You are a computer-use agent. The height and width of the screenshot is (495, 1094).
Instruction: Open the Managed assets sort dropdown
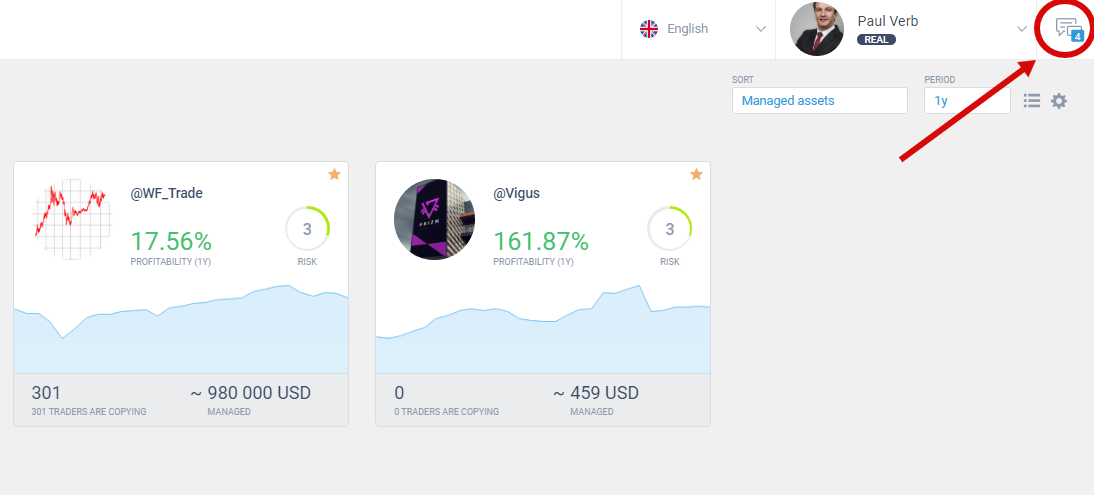[x=819, y=101]
